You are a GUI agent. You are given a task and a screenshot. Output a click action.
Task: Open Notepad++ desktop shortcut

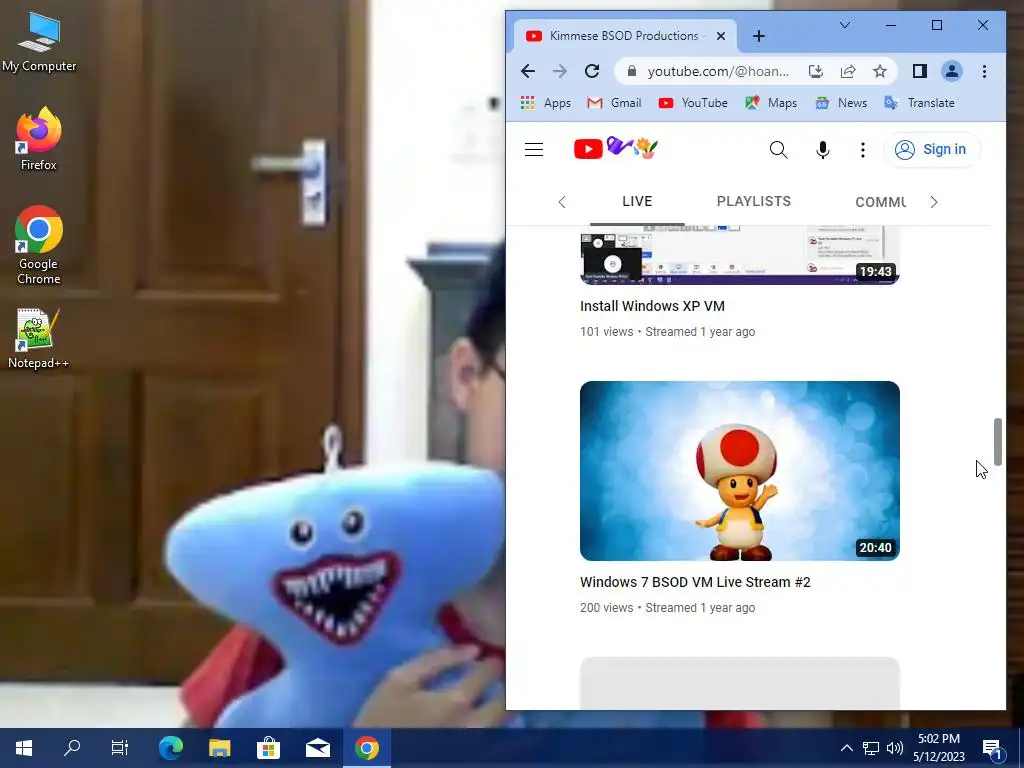coord(39,338)
